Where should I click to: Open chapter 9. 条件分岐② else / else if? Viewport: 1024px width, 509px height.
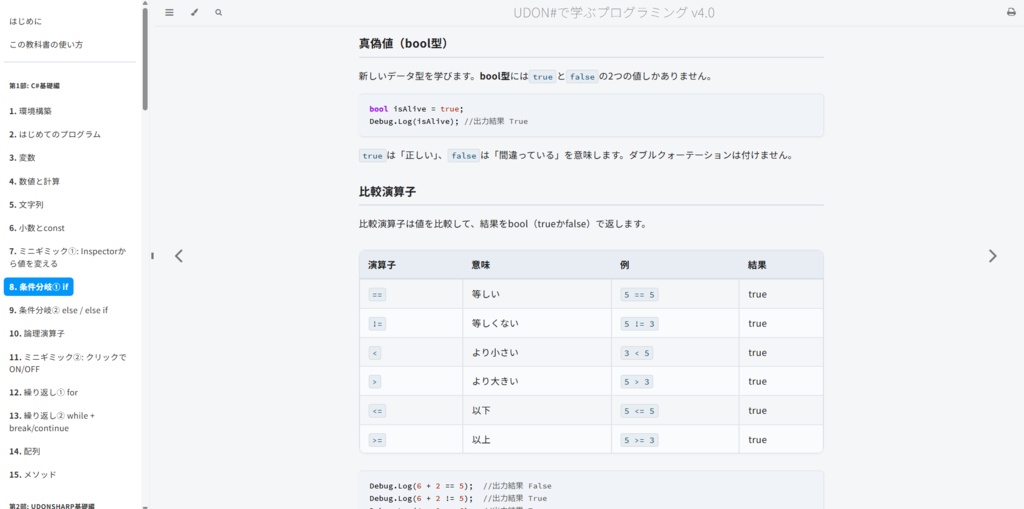point(59,310)
